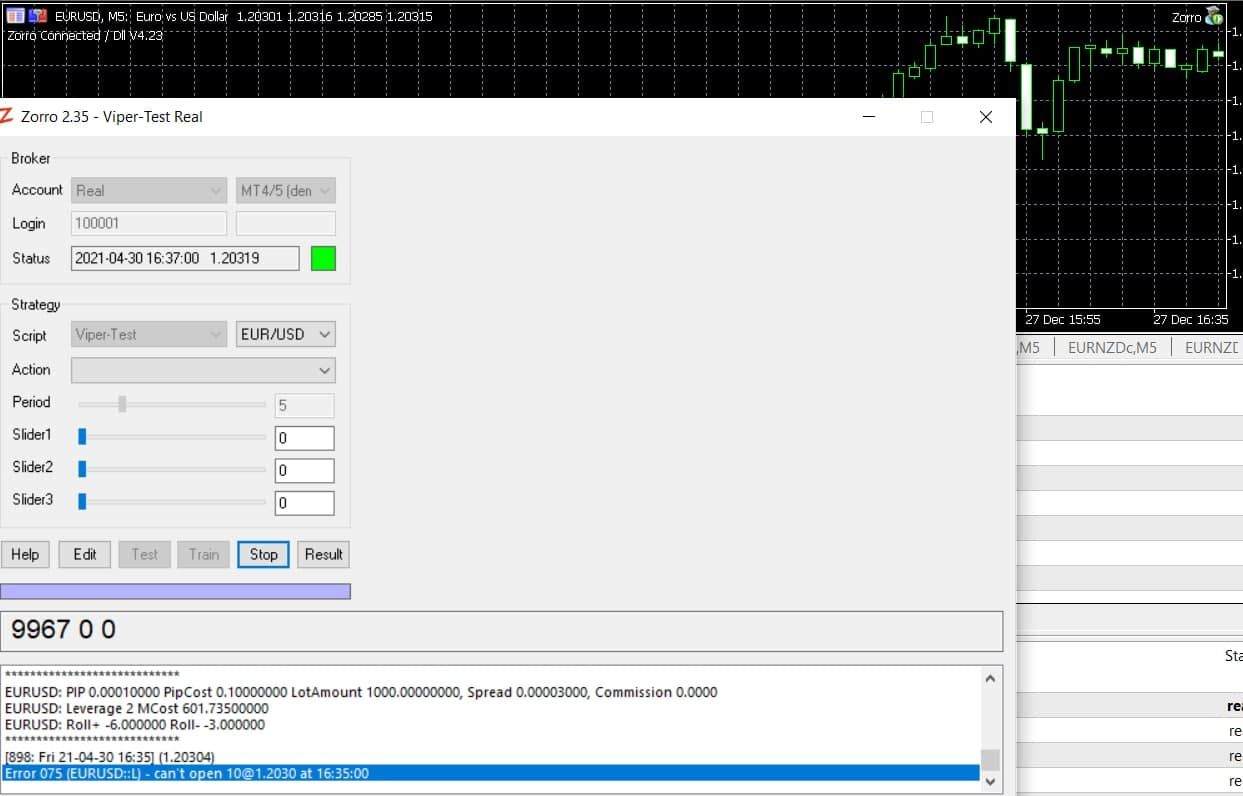Click the chart window icon beside EURUSD title

coord(15,16)
